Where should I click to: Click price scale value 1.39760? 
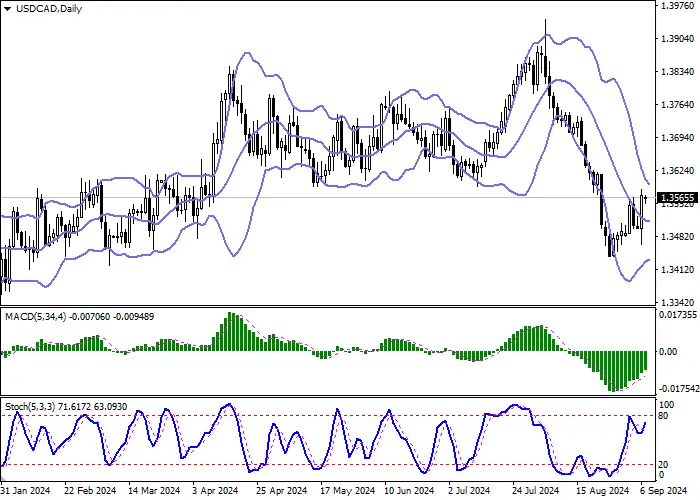click(677, 6)
